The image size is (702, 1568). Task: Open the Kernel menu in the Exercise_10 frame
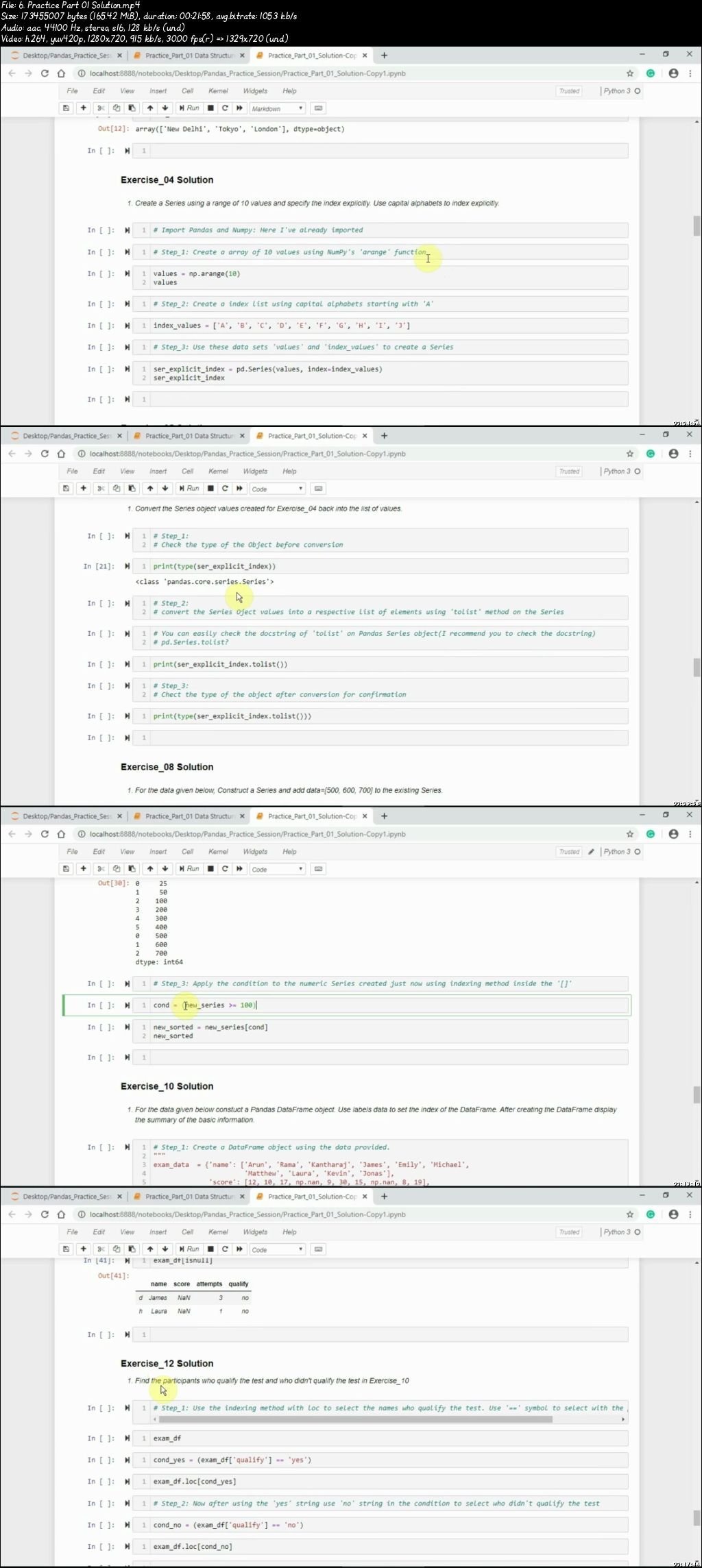pos(218,852)
